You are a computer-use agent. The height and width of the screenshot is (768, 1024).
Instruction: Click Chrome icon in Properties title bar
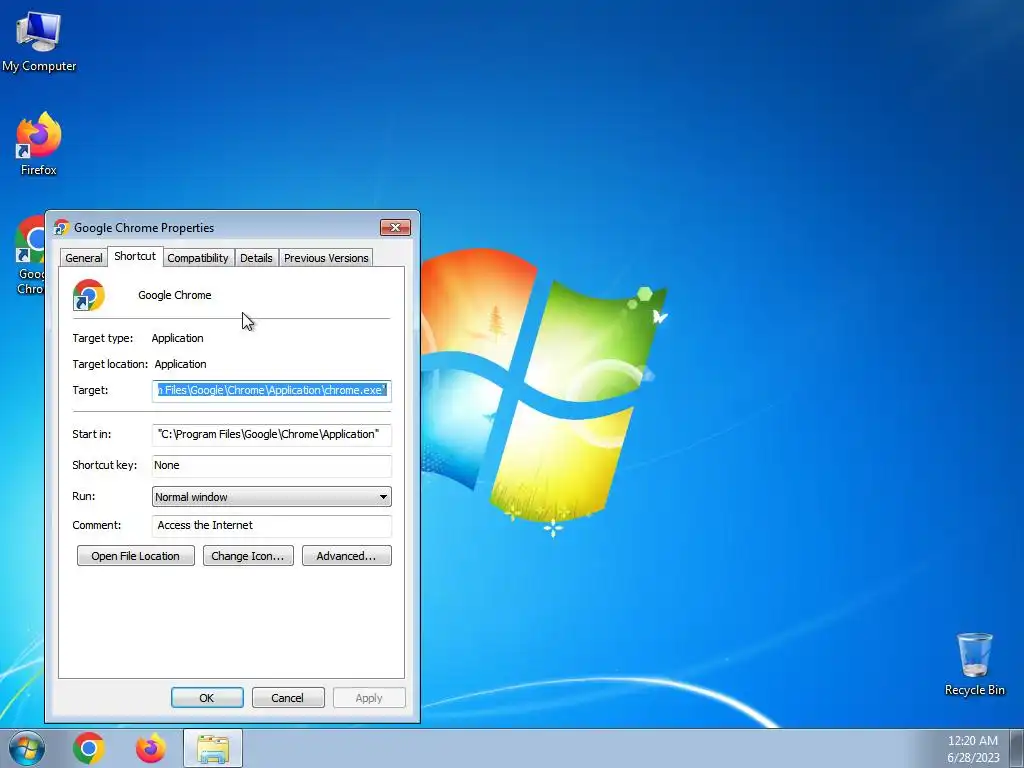tap(61, 227)
